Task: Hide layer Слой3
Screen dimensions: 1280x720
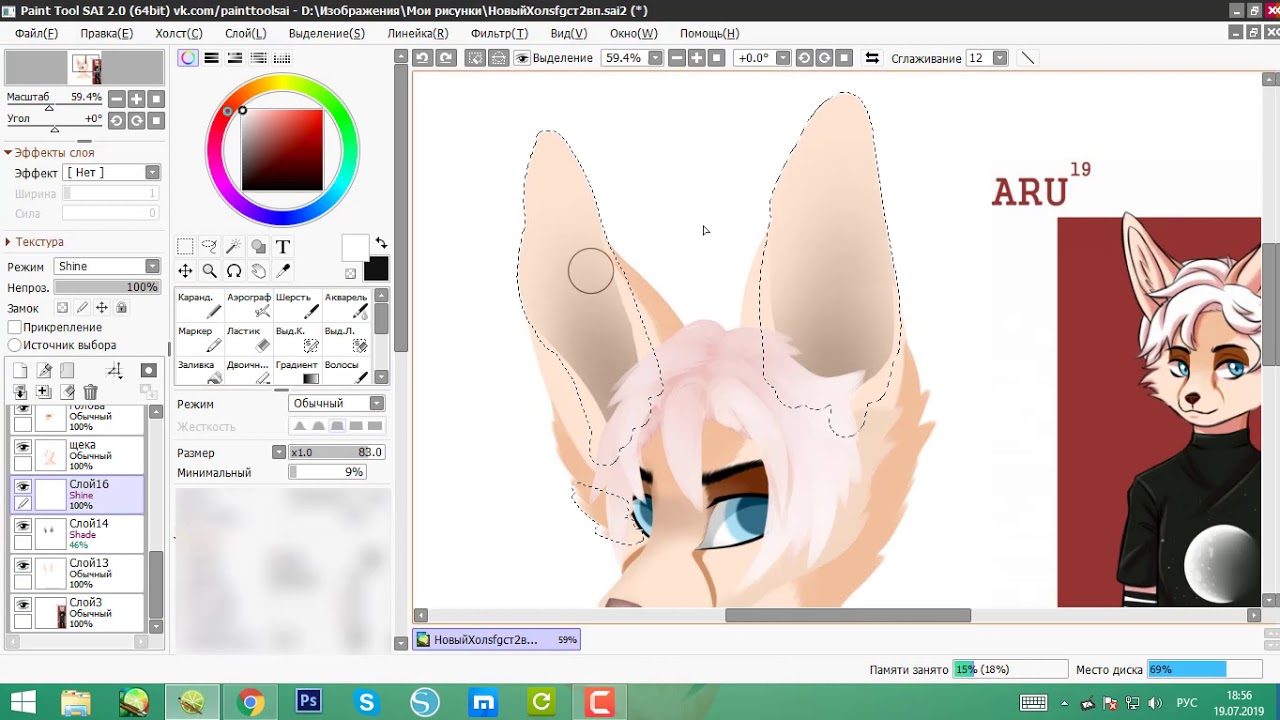Action: pyautogui.click(x=22, y=605)
